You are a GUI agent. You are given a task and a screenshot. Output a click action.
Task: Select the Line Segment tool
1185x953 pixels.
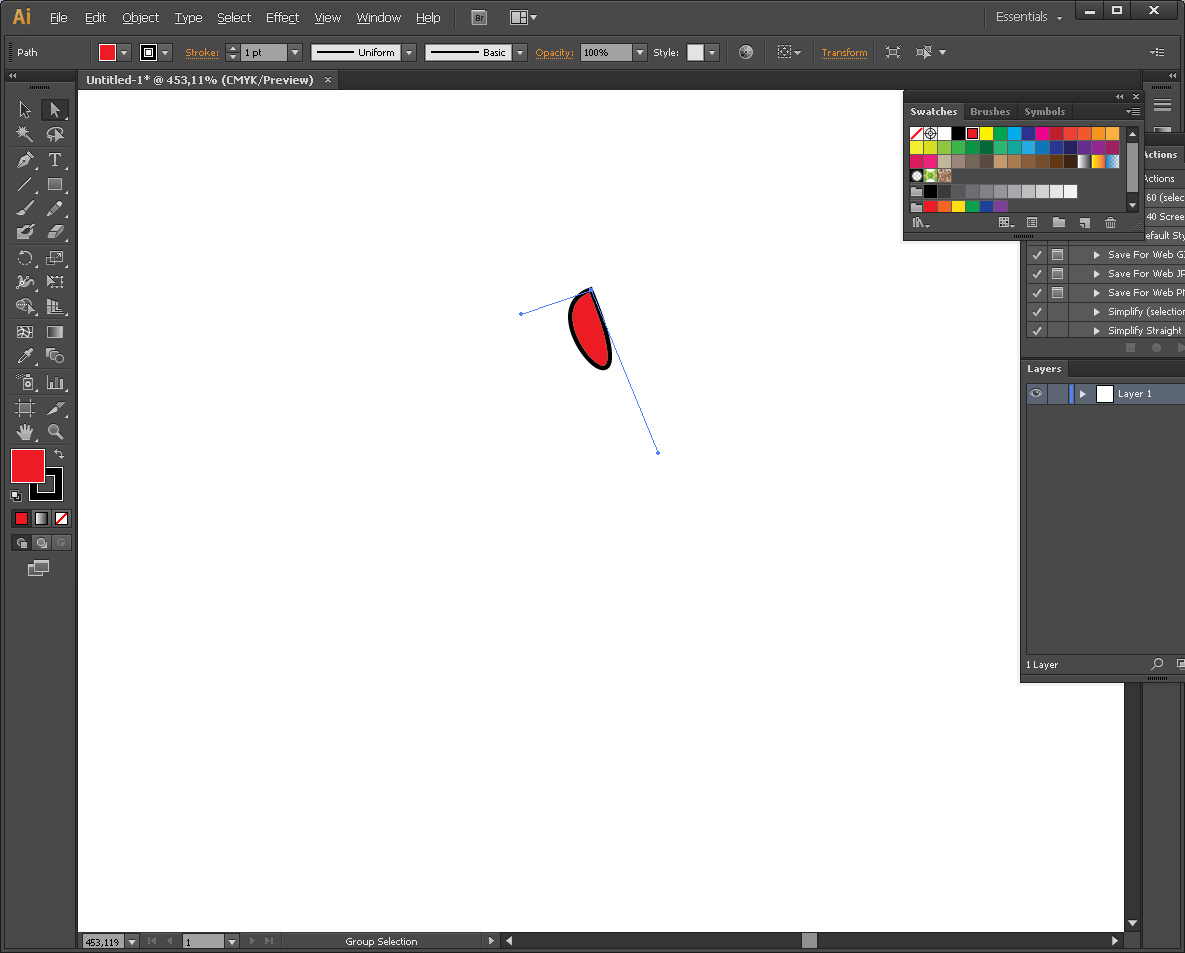(25, 184)
